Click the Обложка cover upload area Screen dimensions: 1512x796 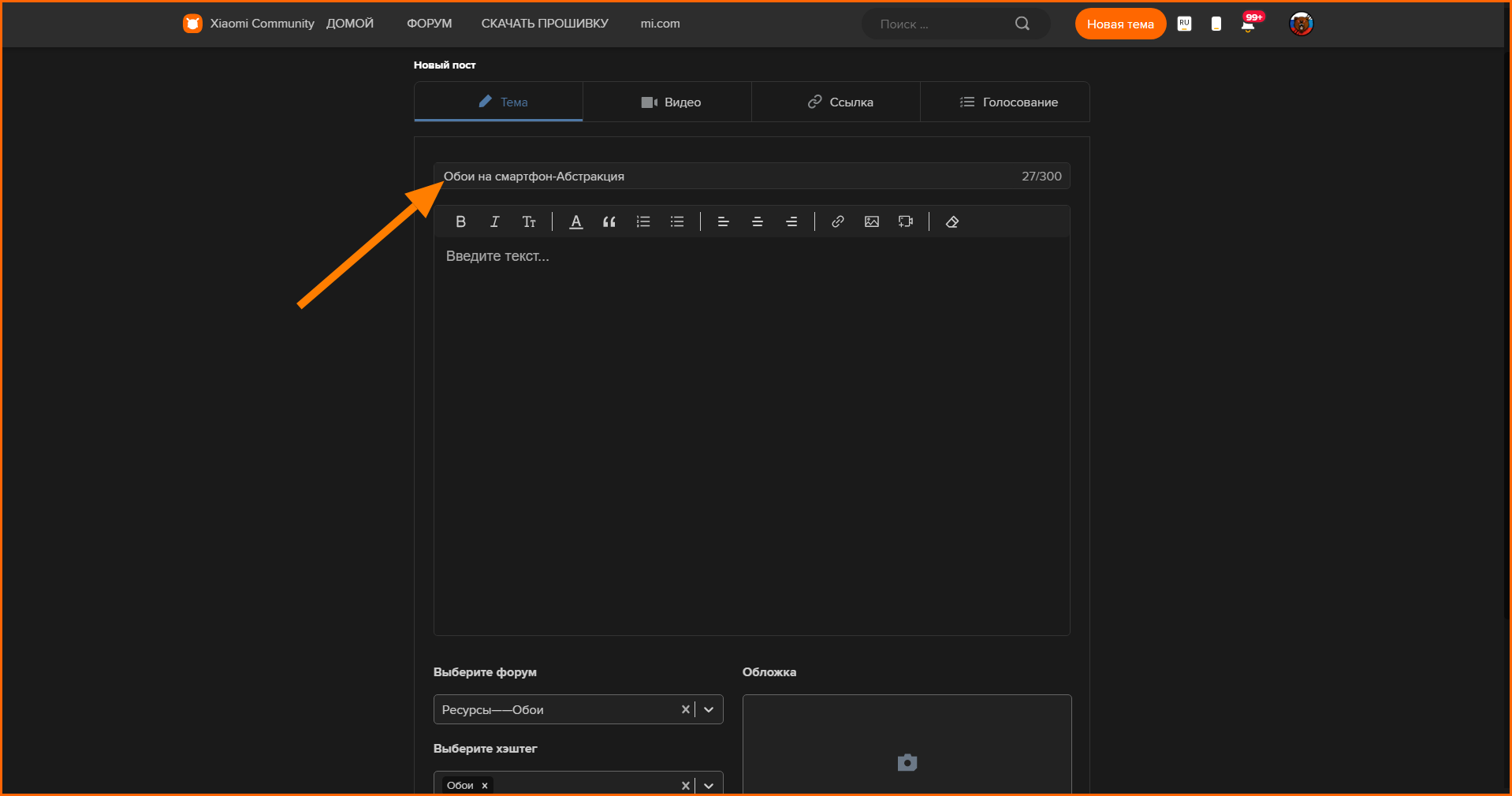pos(907,745)
